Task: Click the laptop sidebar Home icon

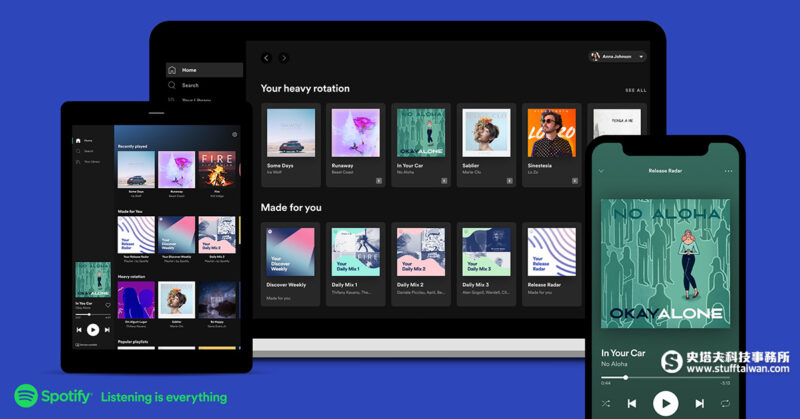Action: 172,70
